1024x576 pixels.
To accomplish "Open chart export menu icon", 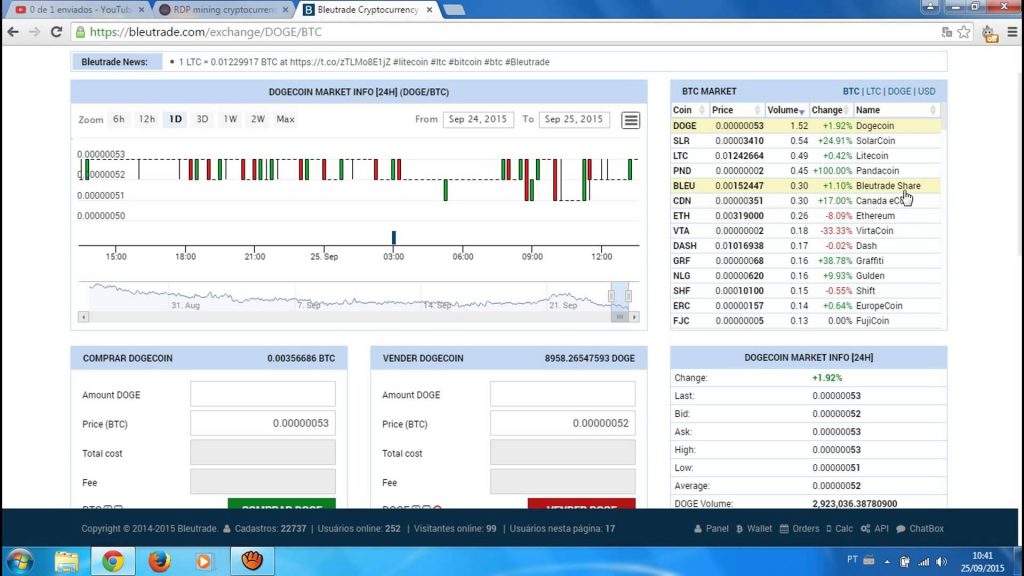I will (630, 120).
